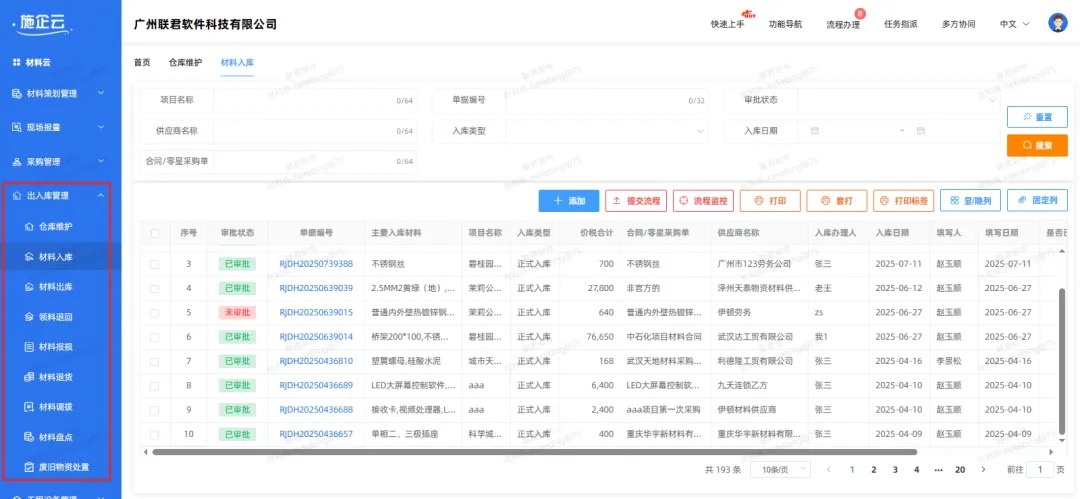Check the row 7 checkbox for RJDH20250436810
Screen dimensions: 1080x499
[x=155, y=361]
